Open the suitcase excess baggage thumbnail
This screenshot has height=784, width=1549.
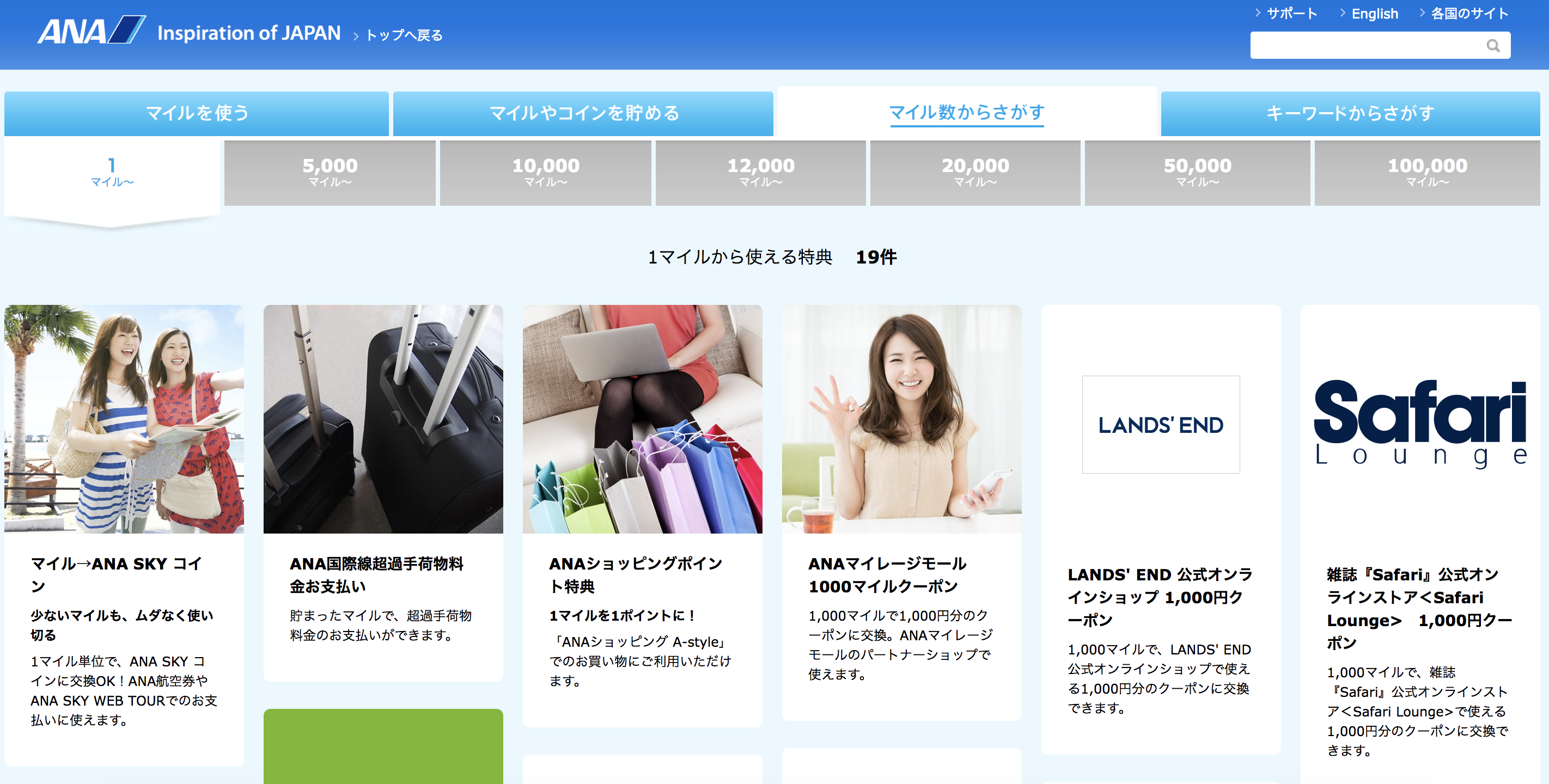click(383, 419)
